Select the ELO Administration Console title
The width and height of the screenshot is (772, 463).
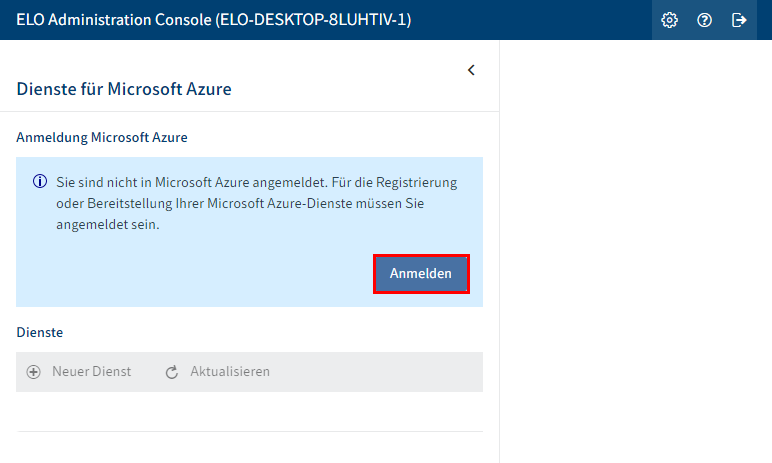click(x=214, y=20)
